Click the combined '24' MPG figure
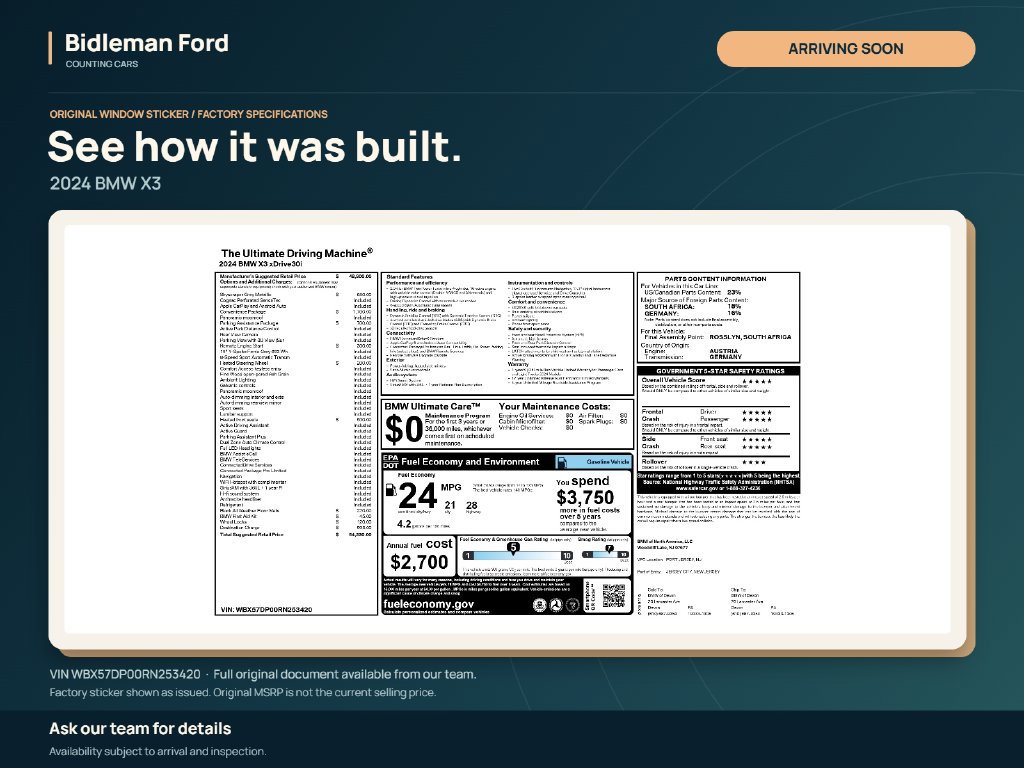This screenshot has height=768, width=1024. coord(417,496)
